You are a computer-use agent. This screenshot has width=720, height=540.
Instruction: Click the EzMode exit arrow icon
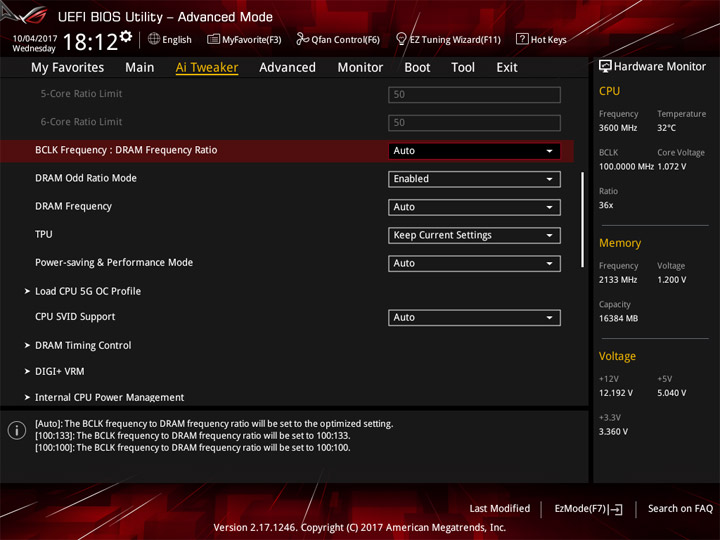[616, 509]
